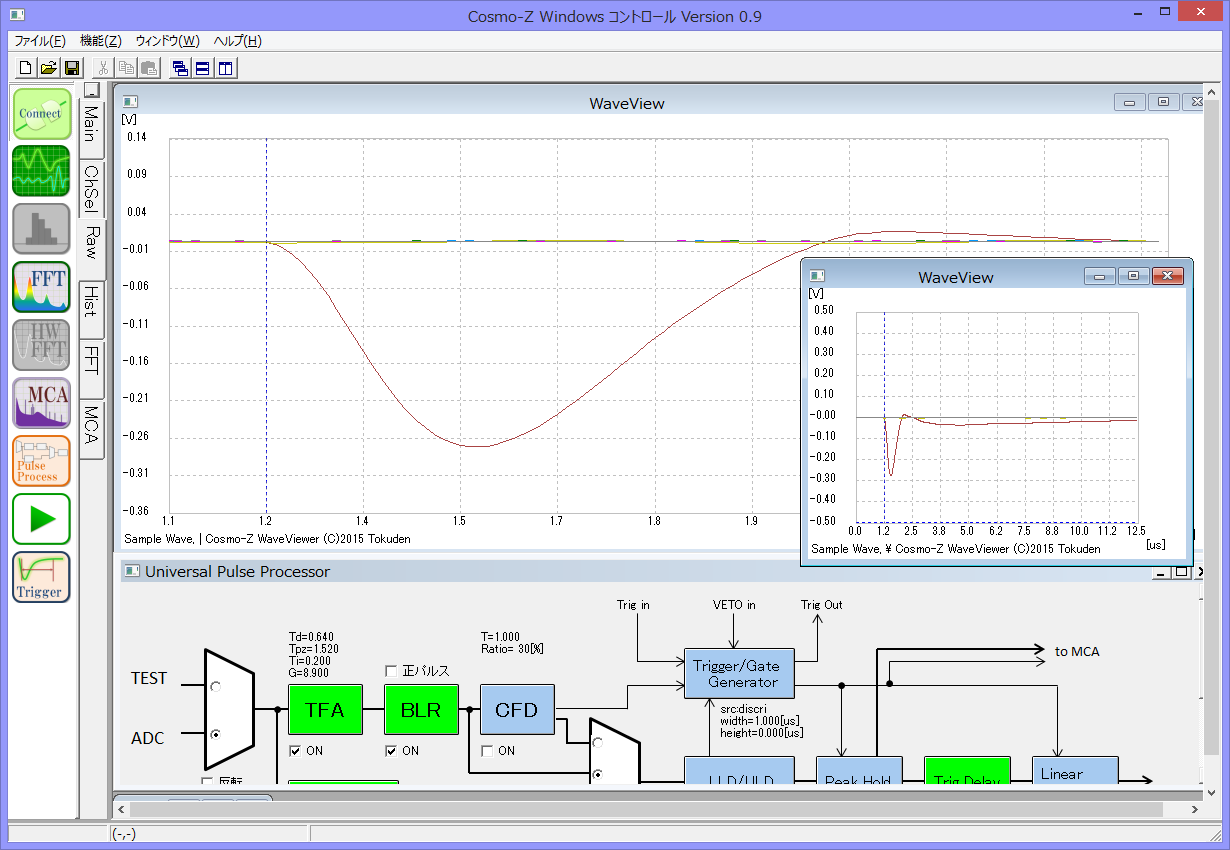Image resolution: width=1230 pixels, height=850 pixels.
Task: Enable the CFD ON checkbox
Action: (x=487, y=751)
